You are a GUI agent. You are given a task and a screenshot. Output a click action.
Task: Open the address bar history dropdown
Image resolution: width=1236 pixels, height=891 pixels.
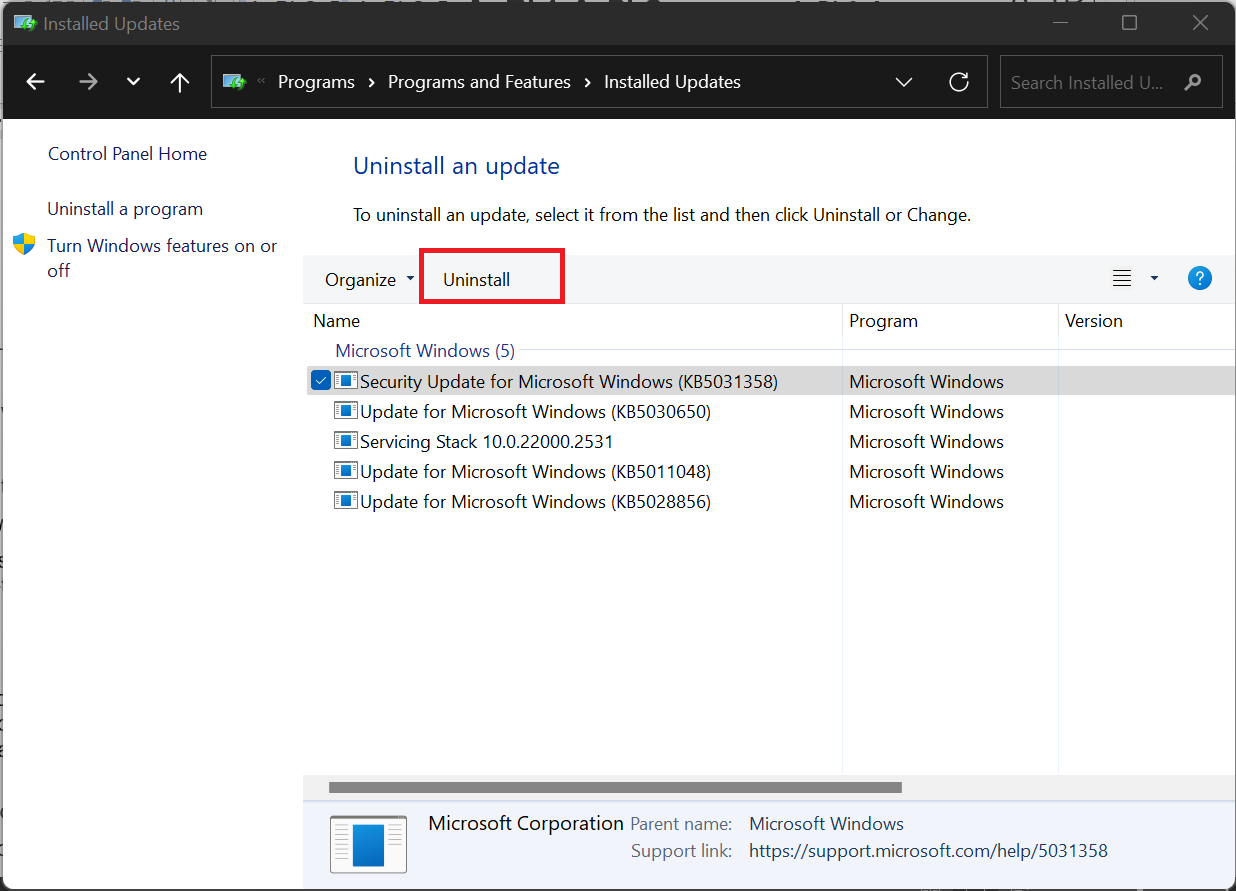[904, 82]
